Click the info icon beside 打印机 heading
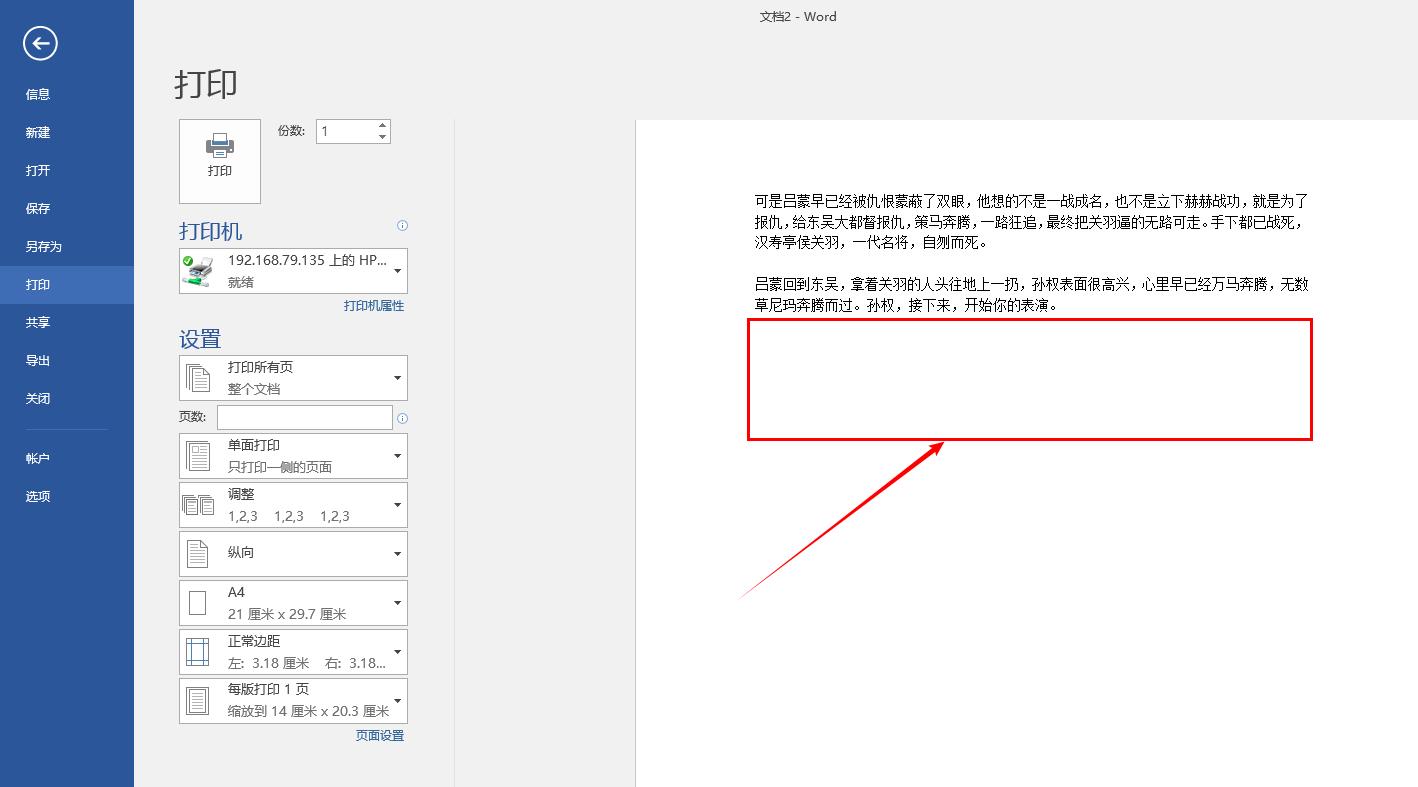This screenshot has width=1418, height=787. pos(402,226)
